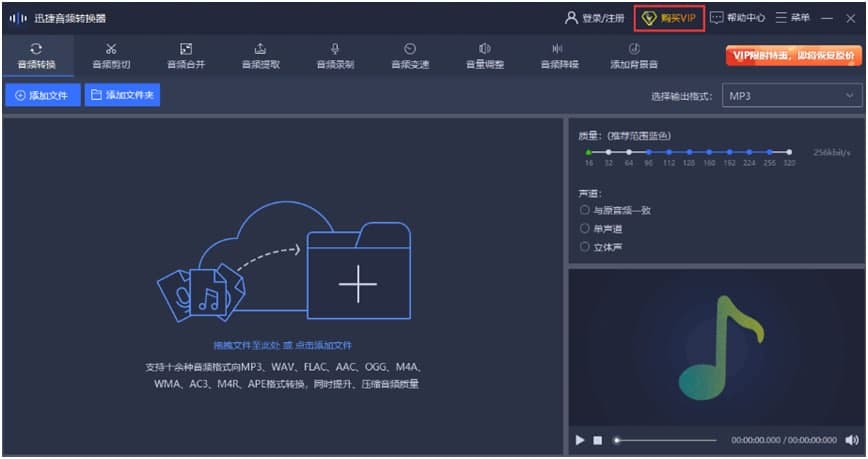The image size is (868, 459).
Task: Select the 立体声 (stereo) radio button
Action: [x=585, y=246]
